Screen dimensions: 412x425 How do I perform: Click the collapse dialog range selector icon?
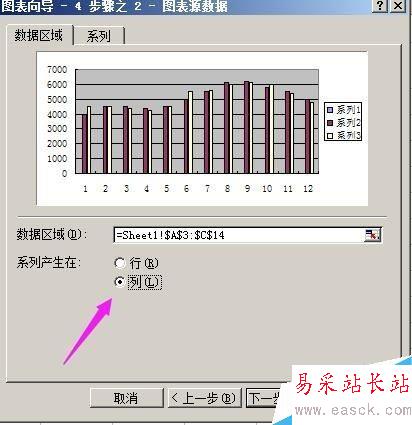[x=372, y=235]
